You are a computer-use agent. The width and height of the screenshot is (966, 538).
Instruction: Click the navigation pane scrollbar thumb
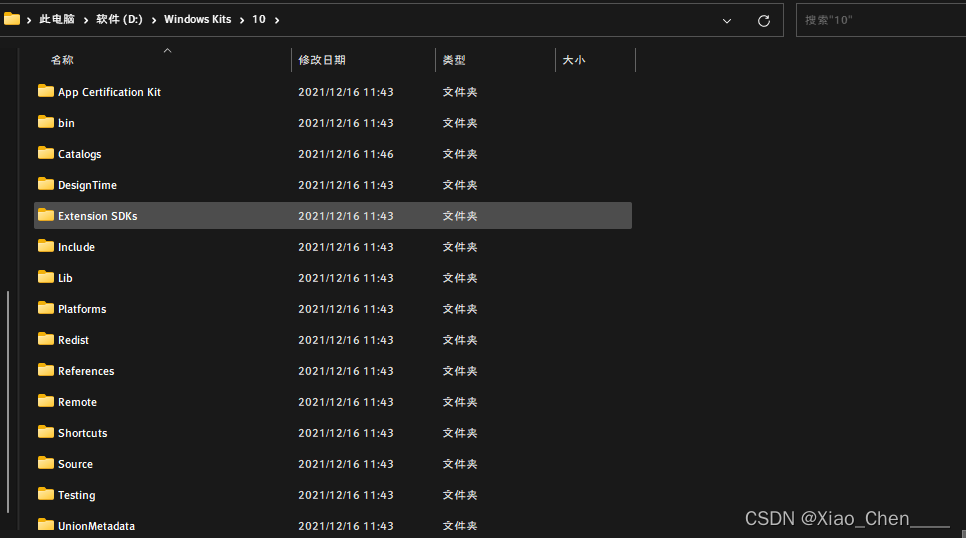[x=8, y=401]
